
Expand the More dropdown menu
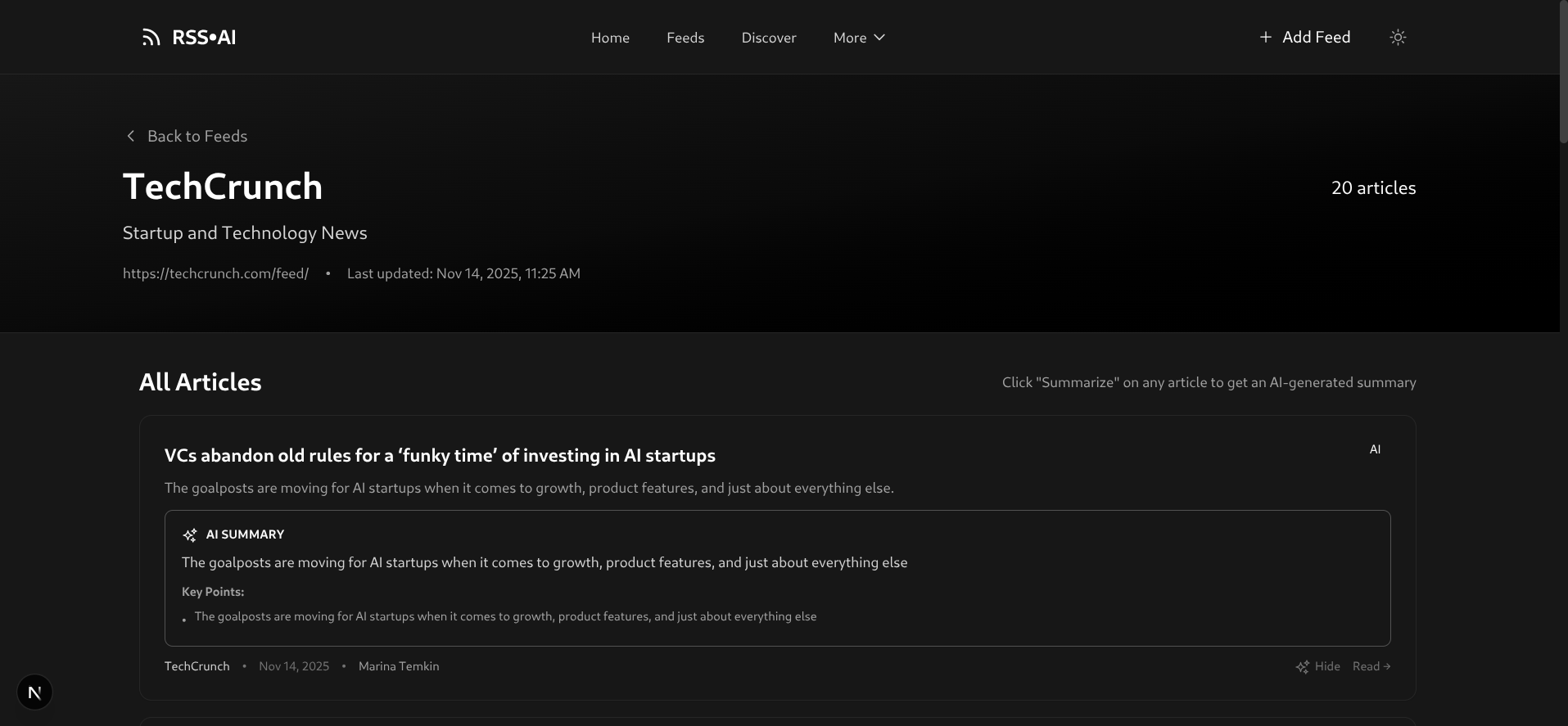coord(859,38)
